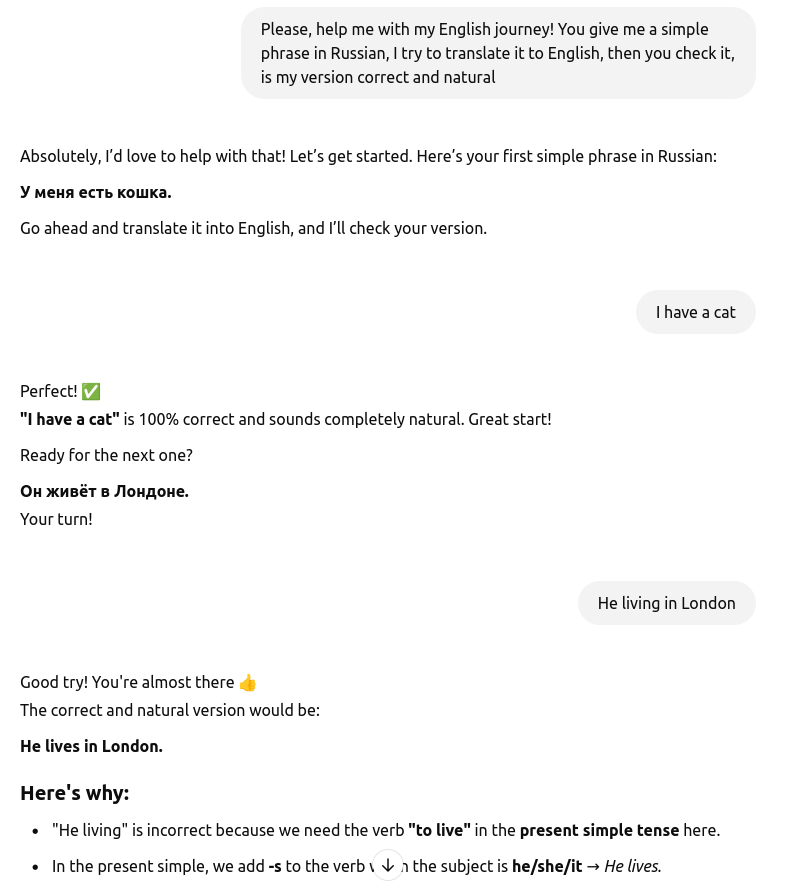Click the scroll-to-bottom arrow button
Viewport: 795px width, 894px height.
click(x=388, y=865)
